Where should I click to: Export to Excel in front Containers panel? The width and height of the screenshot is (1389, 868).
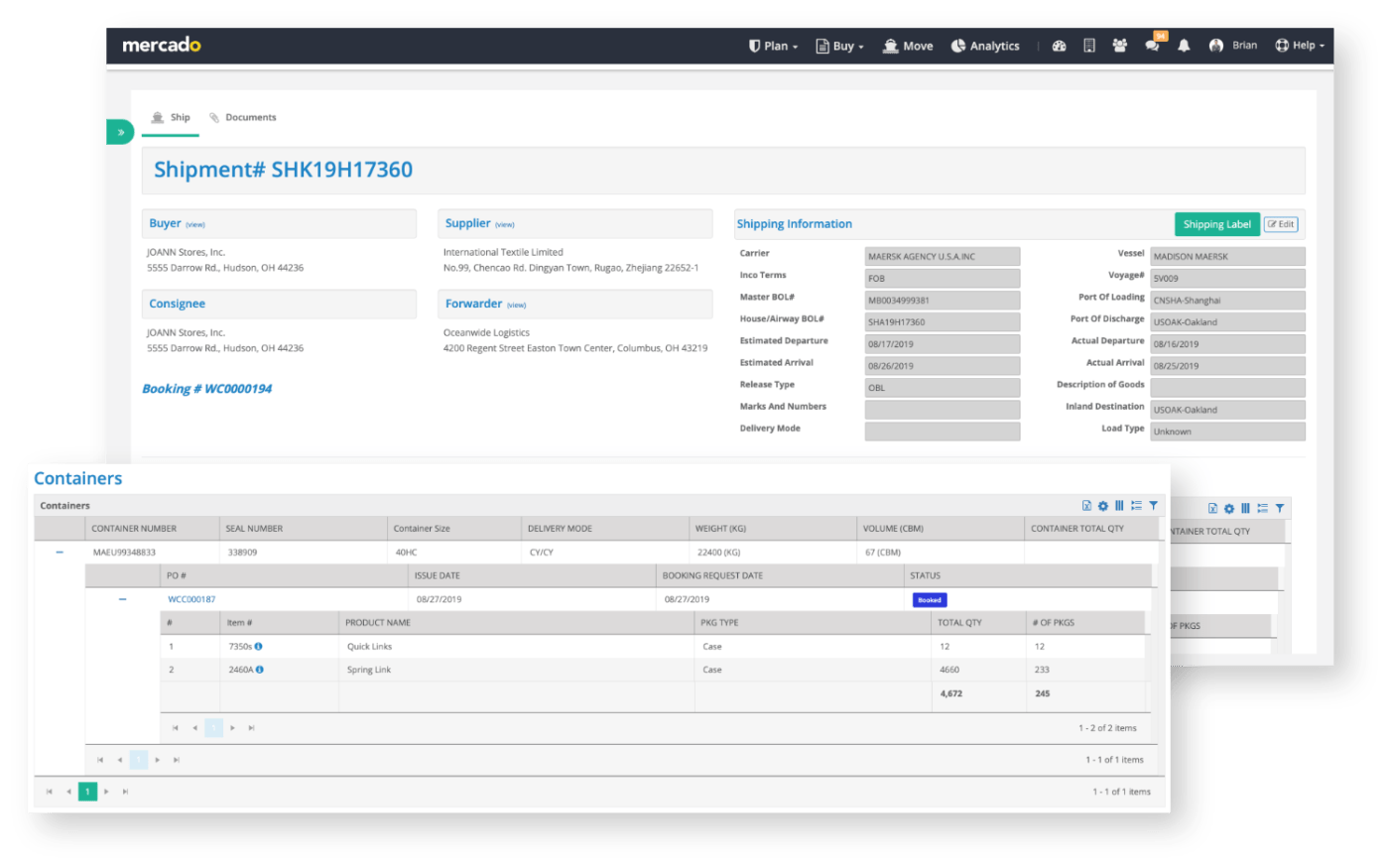(x=1086, y=506)
